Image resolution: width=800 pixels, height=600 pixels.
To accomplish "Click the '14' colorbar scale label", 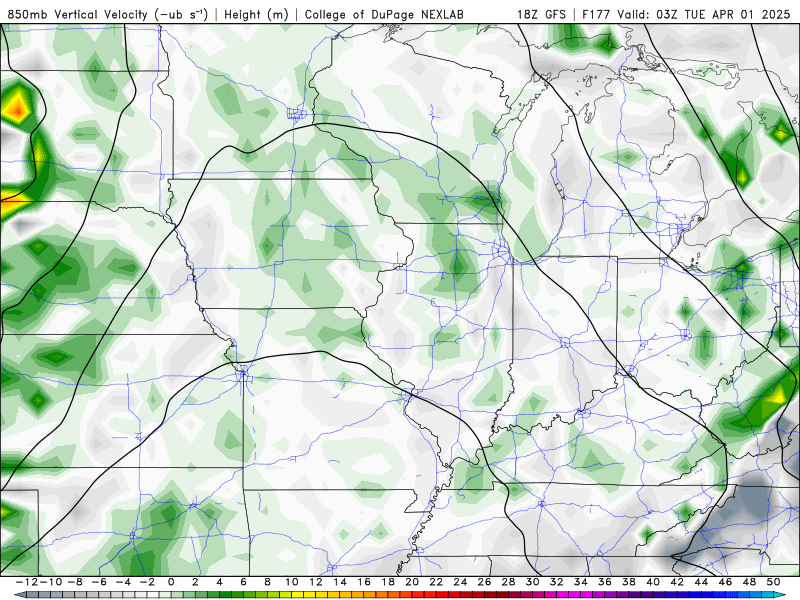I will tap(340, 582).
